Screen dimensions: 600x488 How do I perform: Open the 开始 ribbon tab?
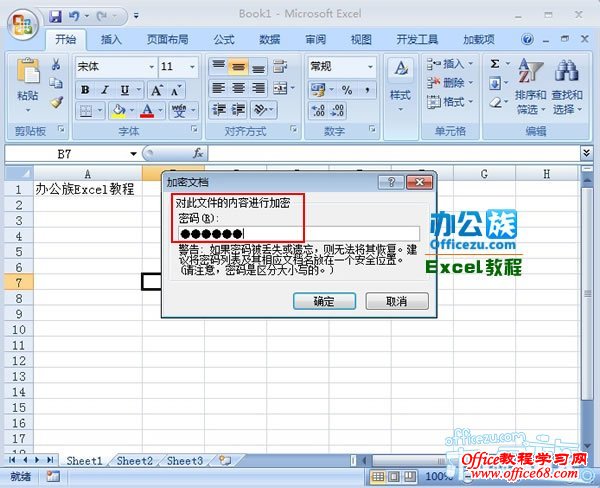click(66, 39)
